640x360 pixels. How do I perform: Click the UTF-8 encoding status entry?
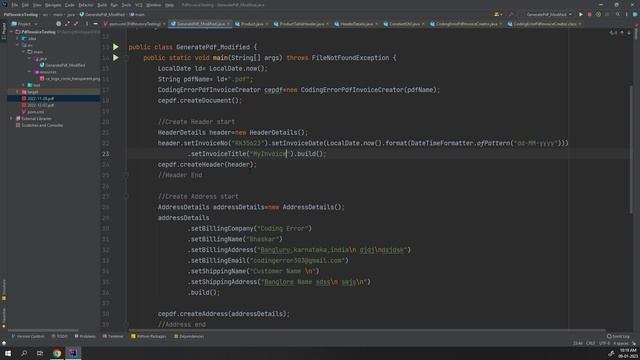[x=604, y=343]
